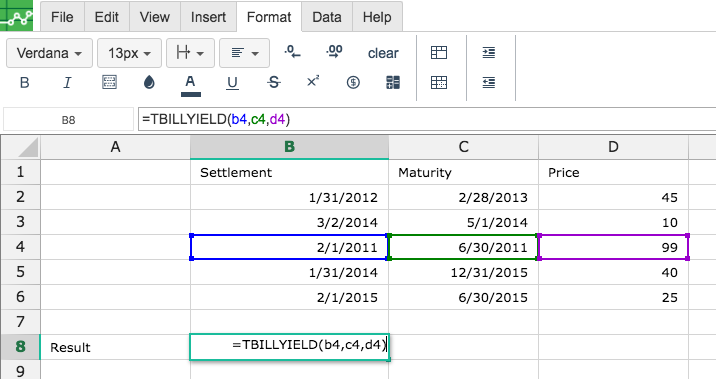The height and width of the screenshot is (379, 716).
Task: Pick the text color A swatch
Action: (190, 85)
